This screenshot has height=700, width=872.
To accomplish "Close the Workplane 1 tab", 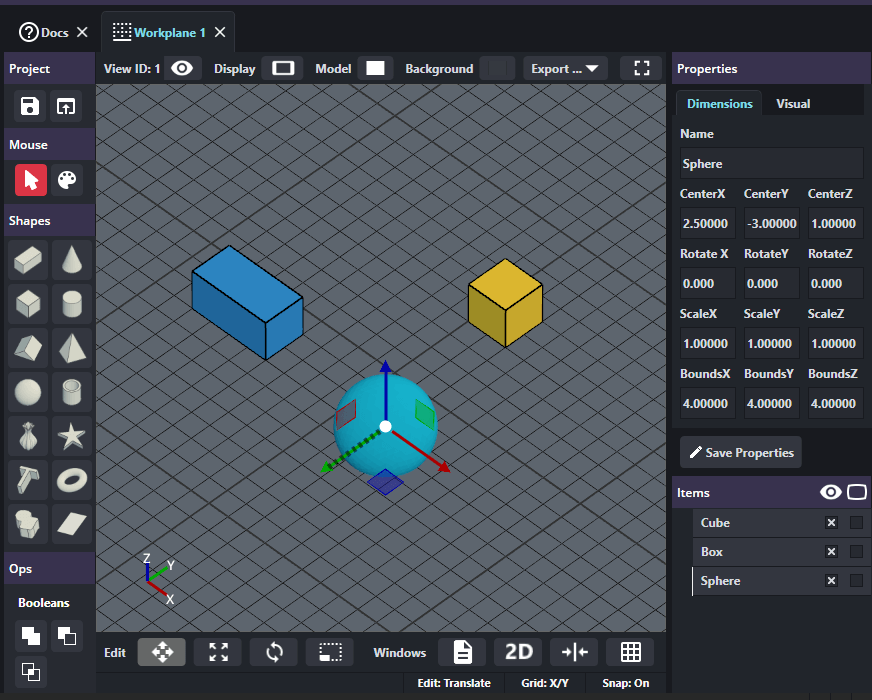I will pyautogui.click(x=220, y=33).
